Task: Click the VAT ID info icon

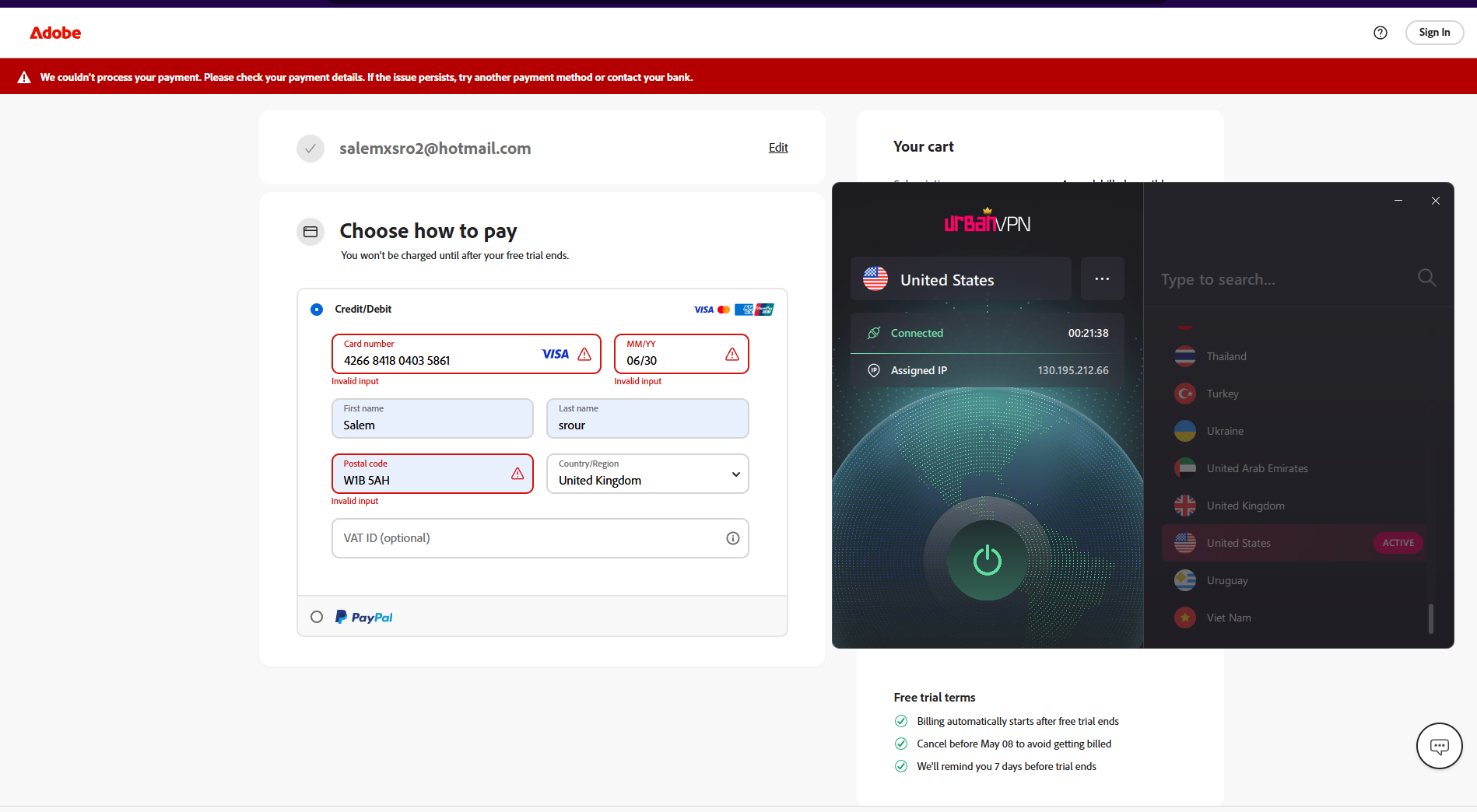Action: (732, 538)
